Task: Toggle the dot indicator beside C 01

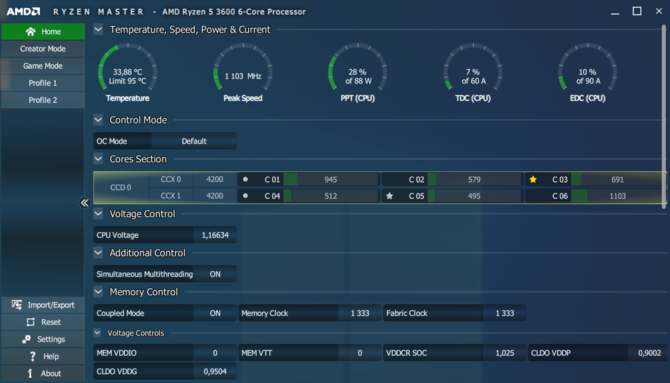Action: point(245,180)
